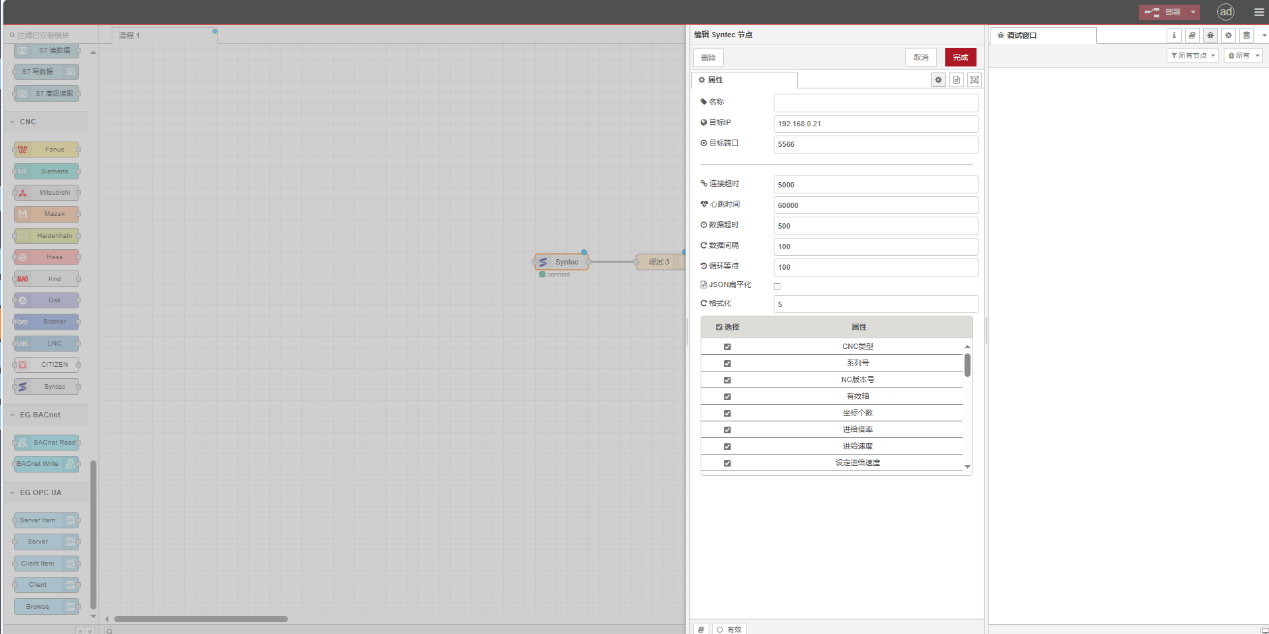This screenshot has height=634, width=1269.
Task: Click the user avatar icon in header
Action: point(1225,12)
